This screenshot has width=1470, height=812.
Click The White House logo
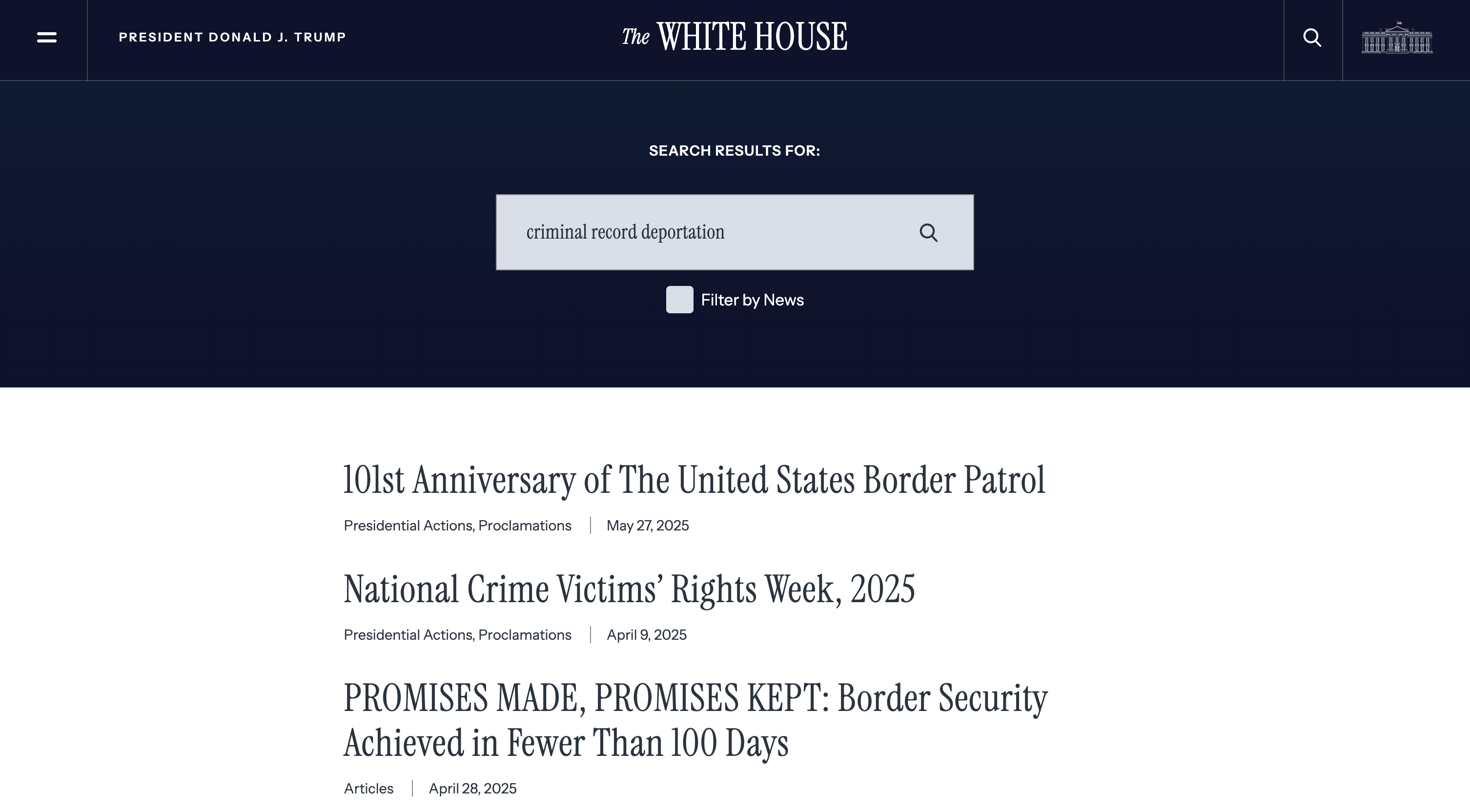click(735, 37)
